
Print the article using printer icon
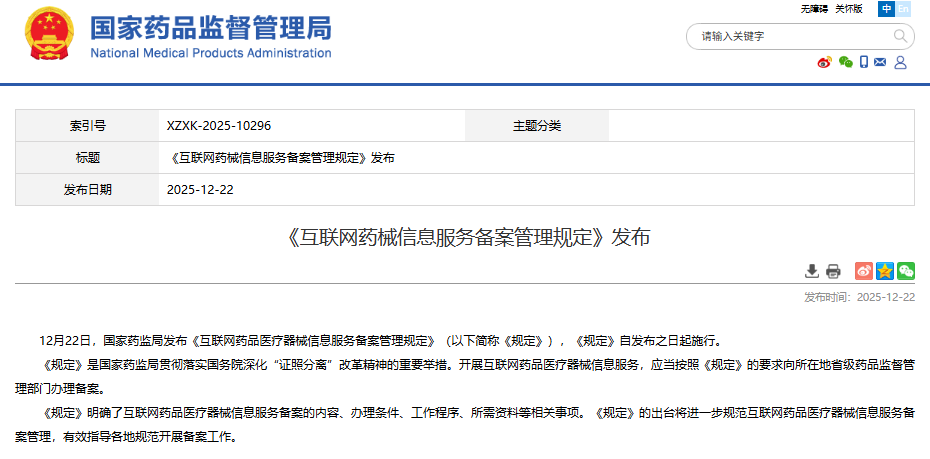point(833,271)
